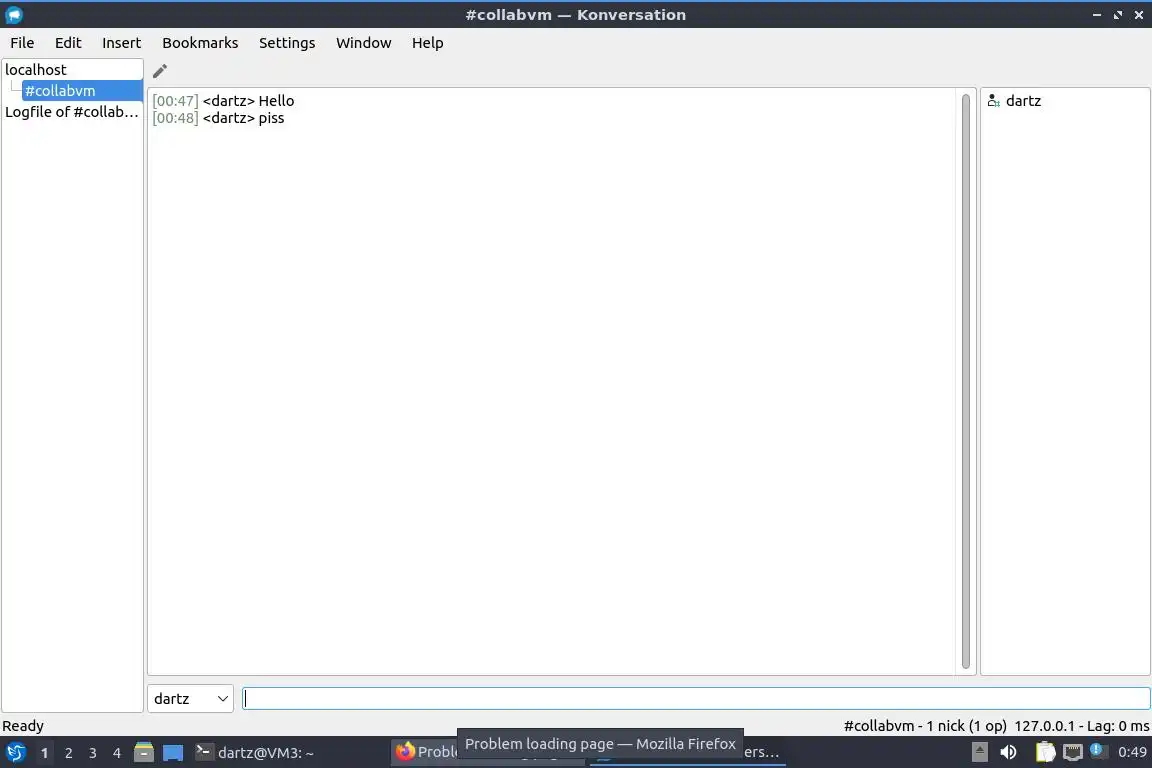
Task: Open the nickname dartz dropdown
Action: click(x=190, y=699)
